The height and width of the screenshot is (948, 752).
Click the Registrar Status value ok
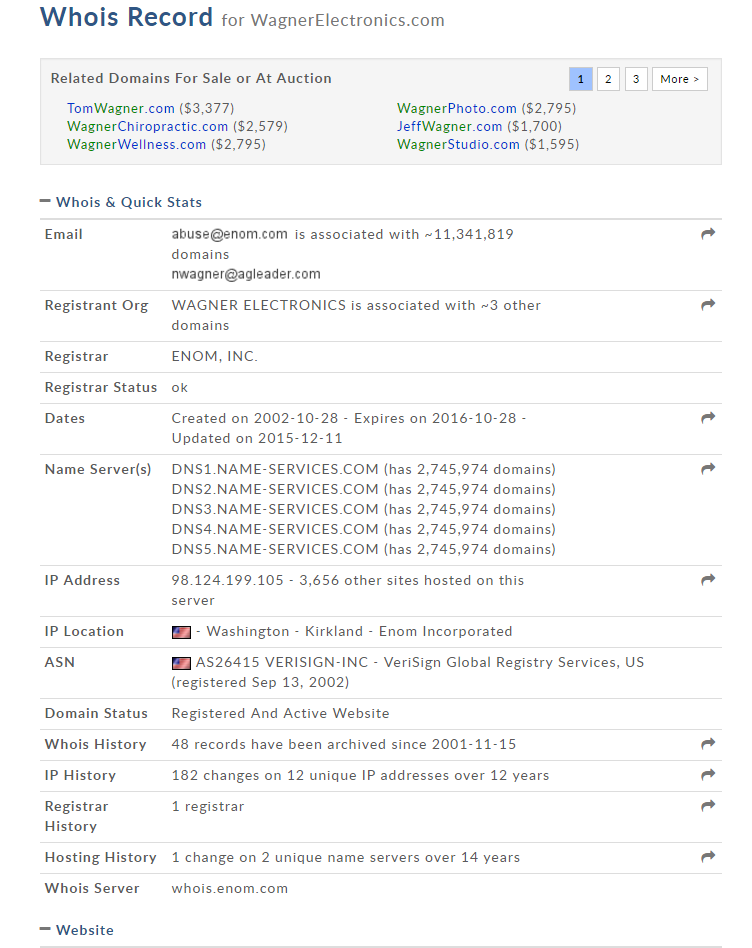coord(180,388)
